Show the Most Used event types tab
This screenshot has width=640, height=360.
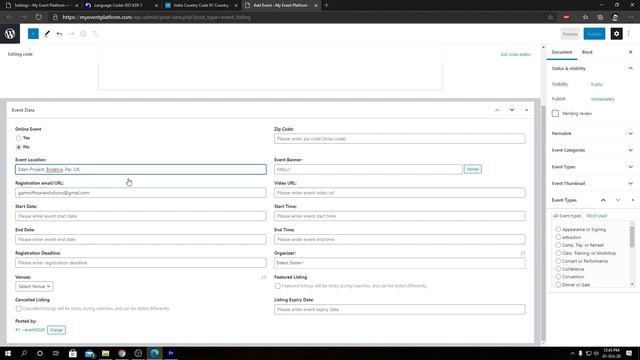596,216
